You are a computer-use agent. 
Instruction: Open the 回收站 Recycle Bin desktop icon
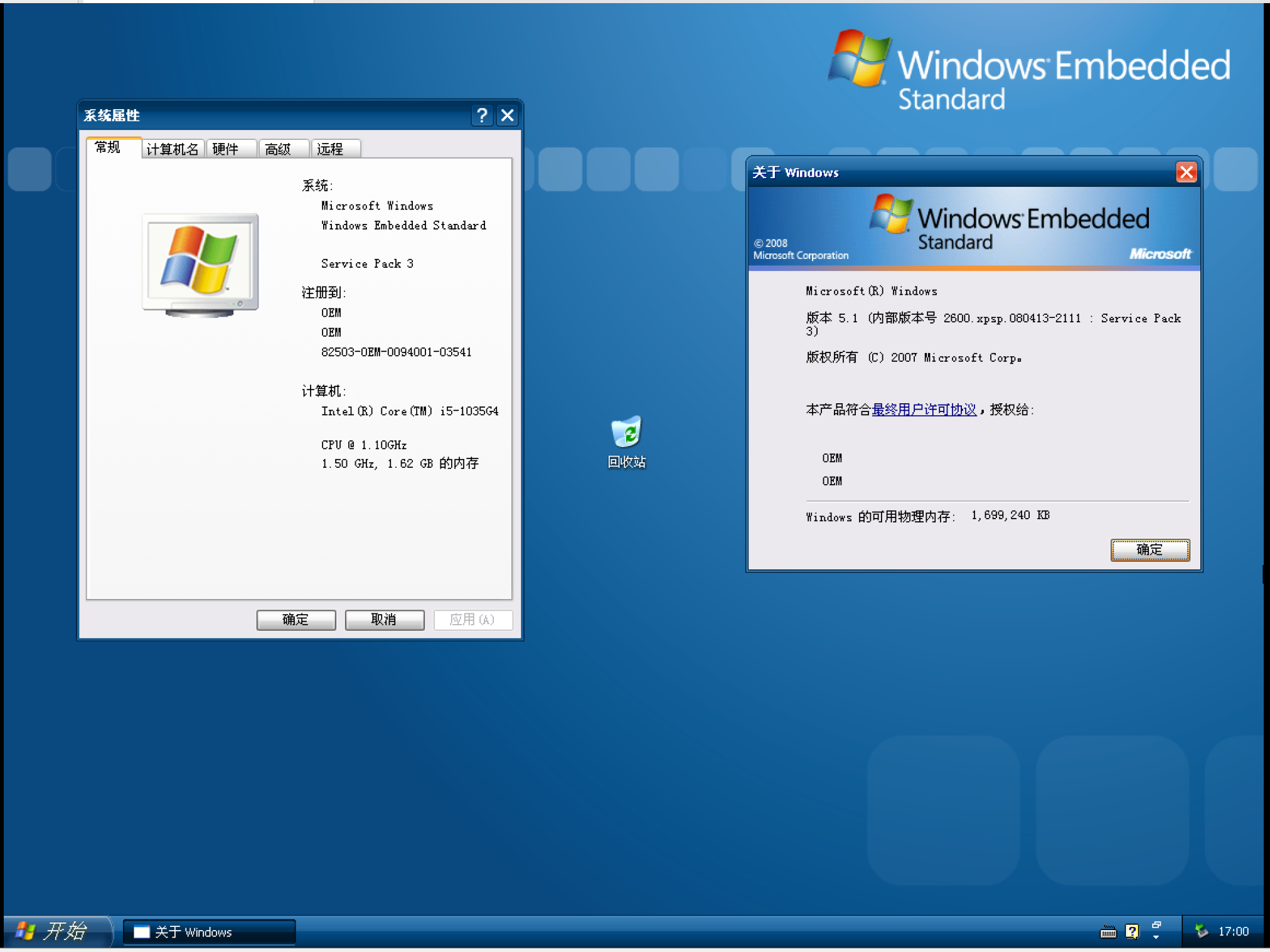(626, 442)
